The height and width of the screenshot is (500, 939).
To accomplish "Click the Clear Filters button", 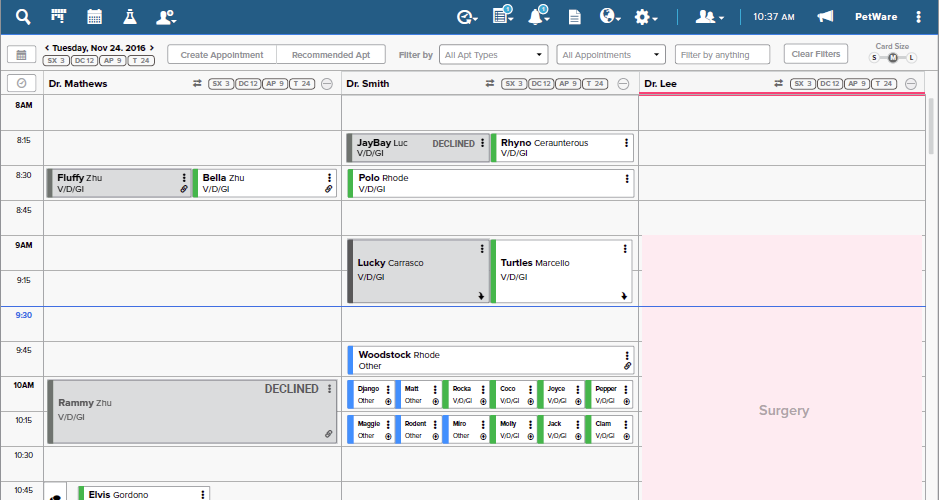I will (x=816, y=54).
